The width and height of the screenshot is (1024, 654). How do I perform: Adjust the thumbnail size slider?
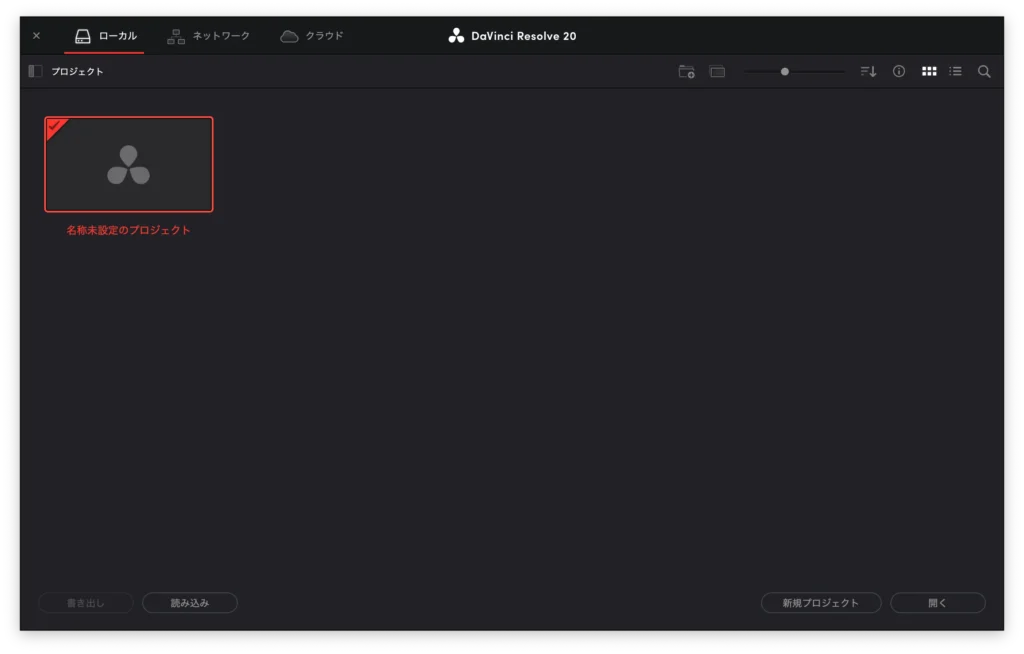(786, 71)
